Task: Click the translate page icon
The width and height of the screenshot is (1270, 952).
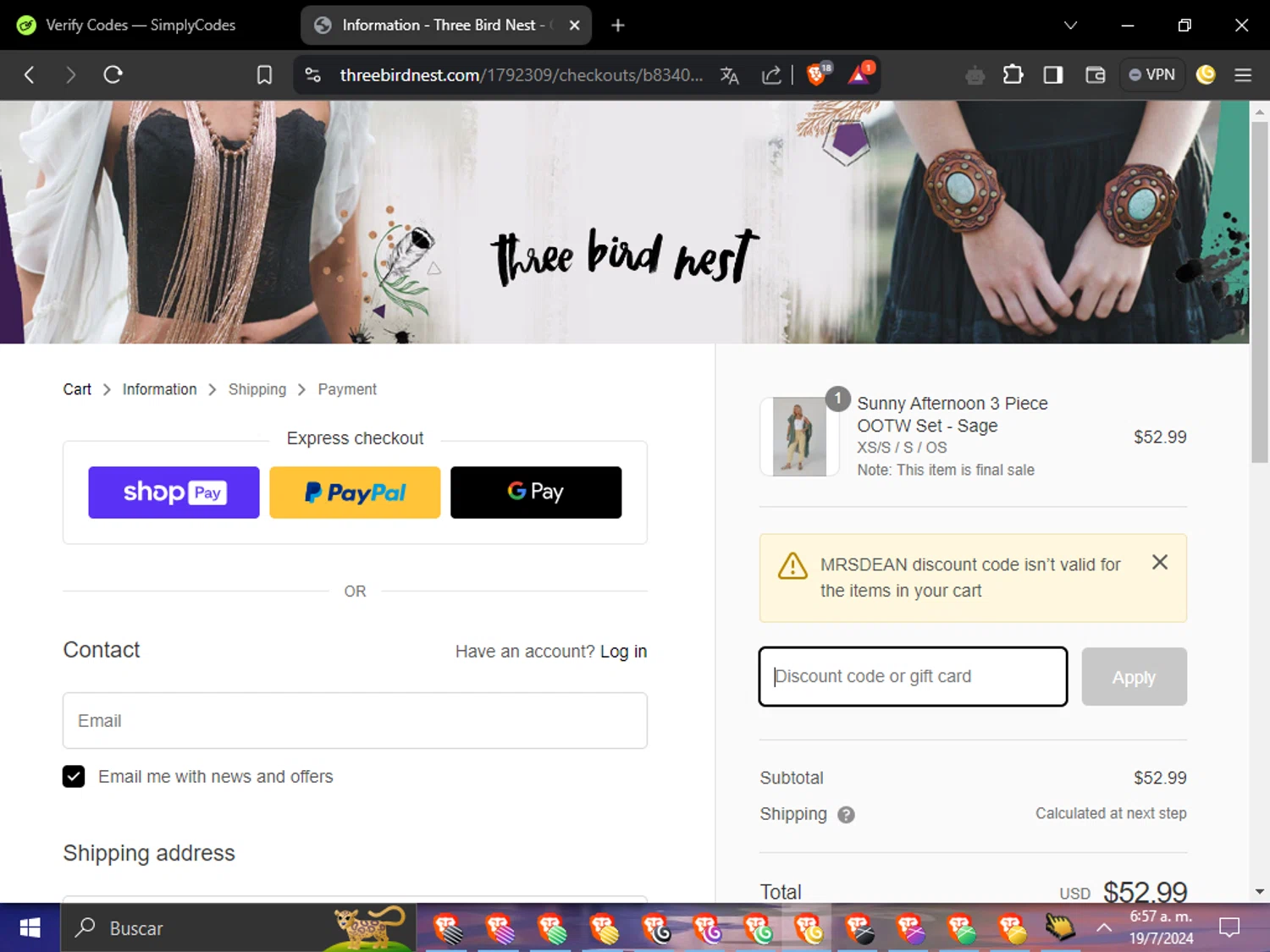Action: (x=729, y=75)
